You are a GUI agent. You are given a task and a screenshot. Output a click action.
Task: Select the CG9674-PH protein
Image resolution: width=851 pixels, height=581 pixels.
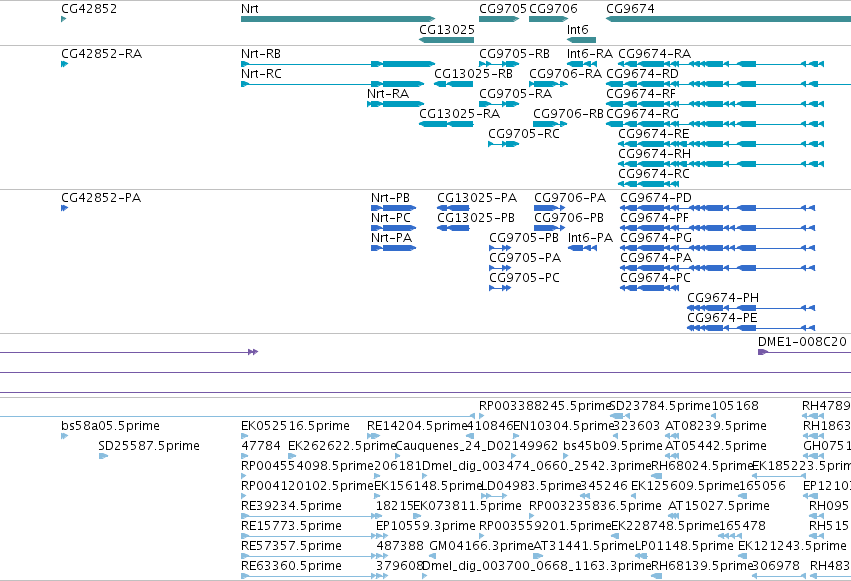751,308
